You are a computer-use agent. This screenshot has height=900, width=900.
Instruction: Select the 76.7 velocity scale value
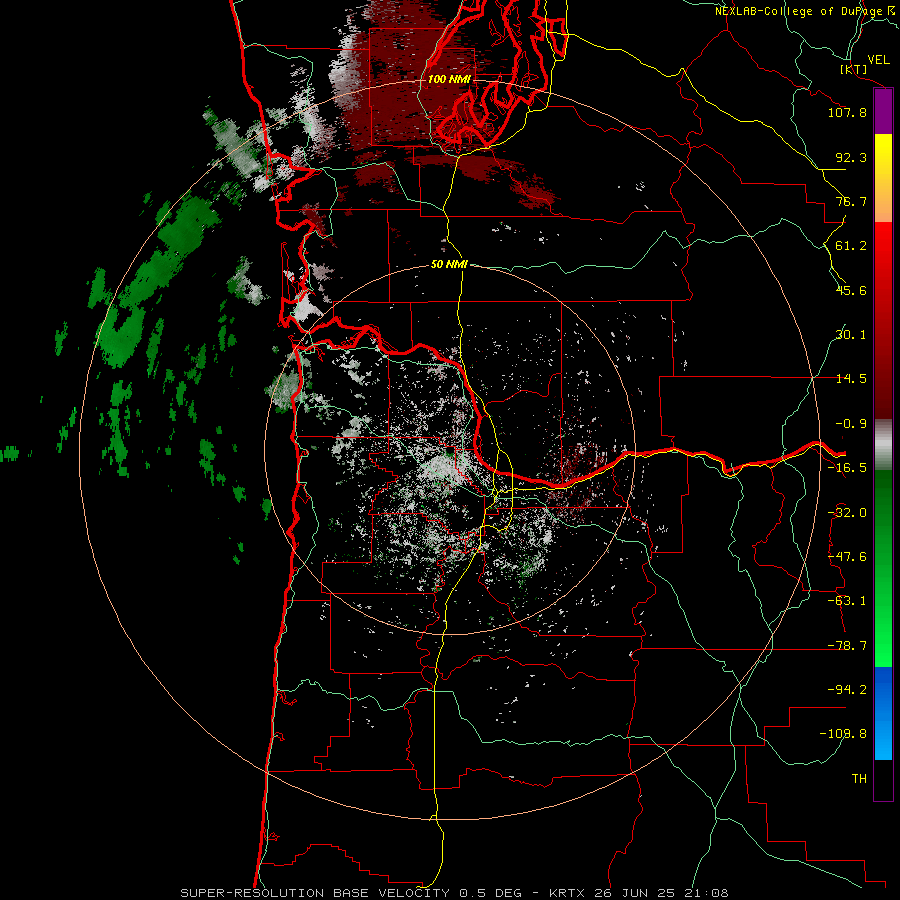point(851,201)
